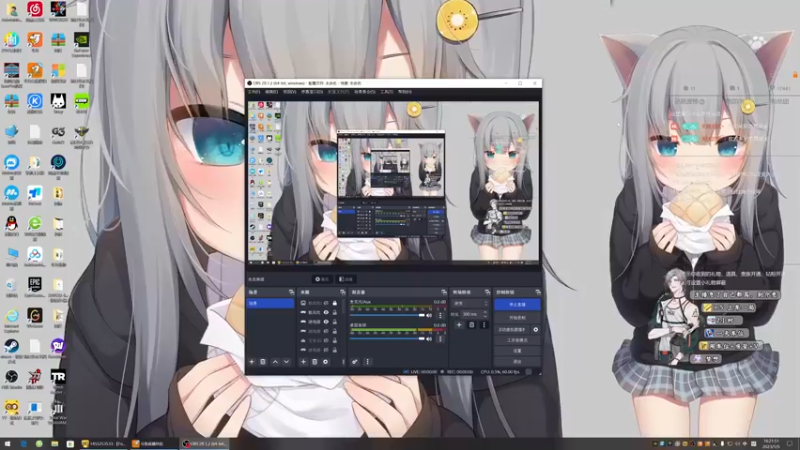The image size is (800, 450).
Task: Mute the Desktop Audio speaker icon
Action: coord(429,338)
